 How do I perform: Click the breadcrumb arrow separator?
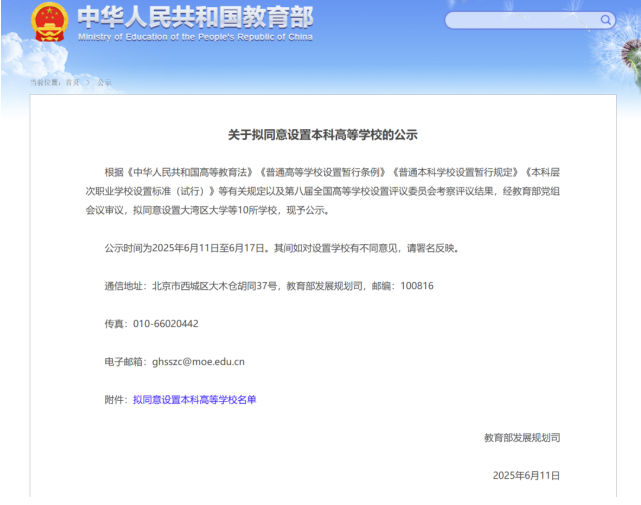click(x=88, y=82)
